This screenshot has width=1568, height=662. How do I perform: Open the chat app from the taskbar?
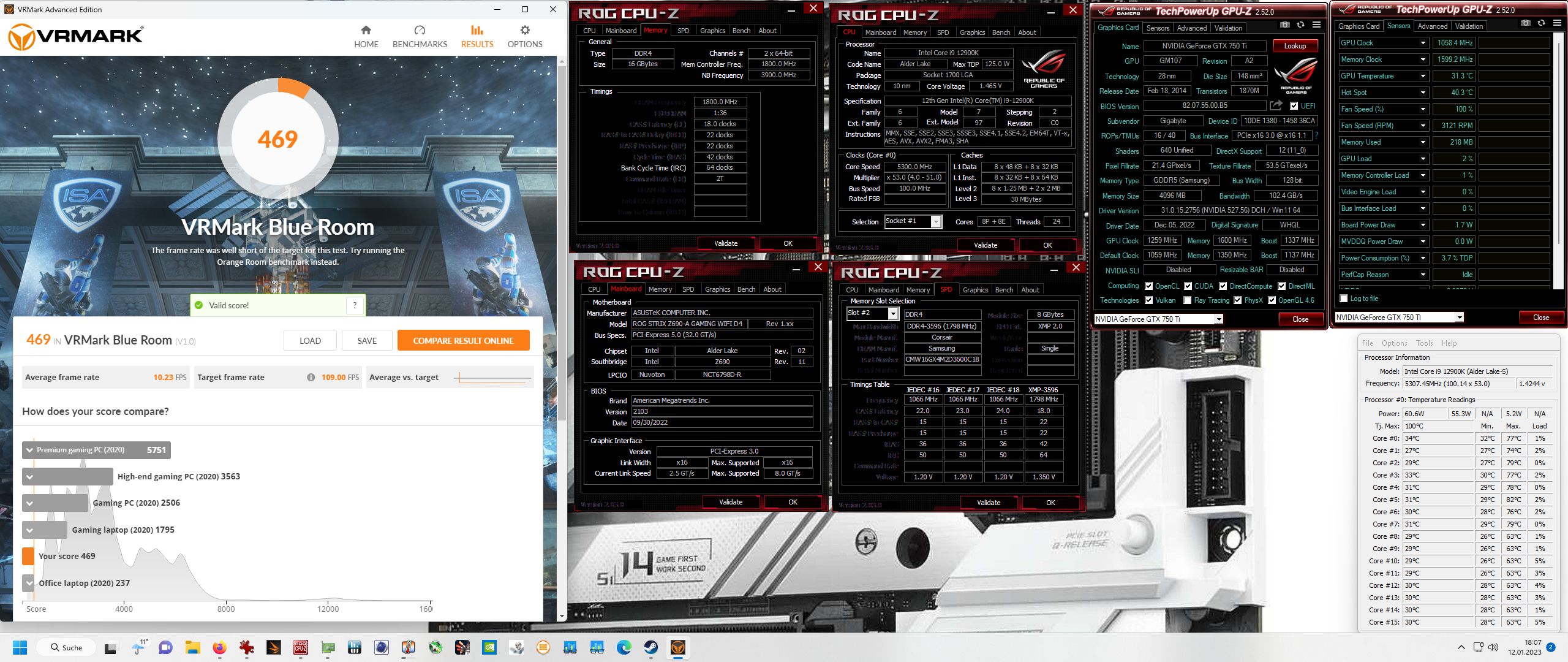[165, 647]
